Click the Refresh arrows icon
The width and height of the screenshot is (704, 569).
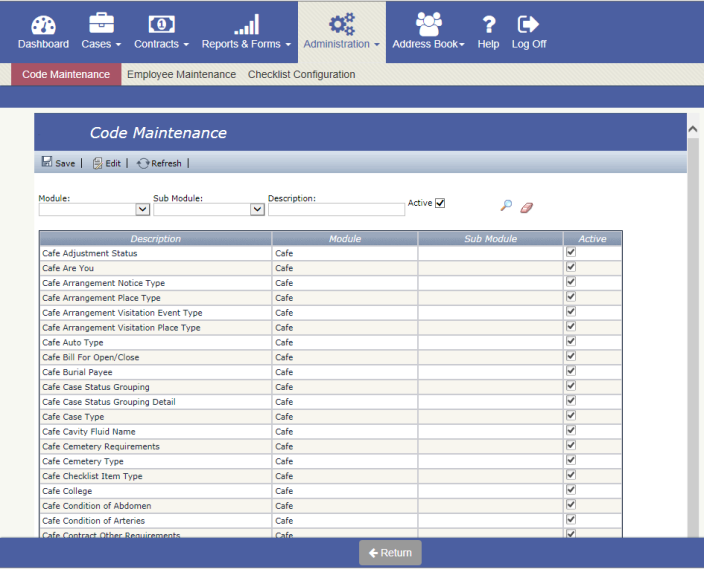(x=143, y=163)
